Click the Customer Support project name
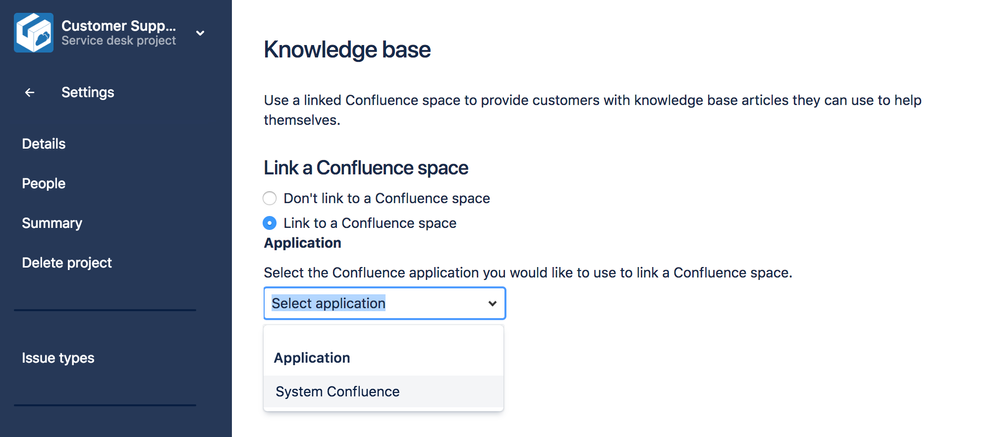 coord(119,25)
